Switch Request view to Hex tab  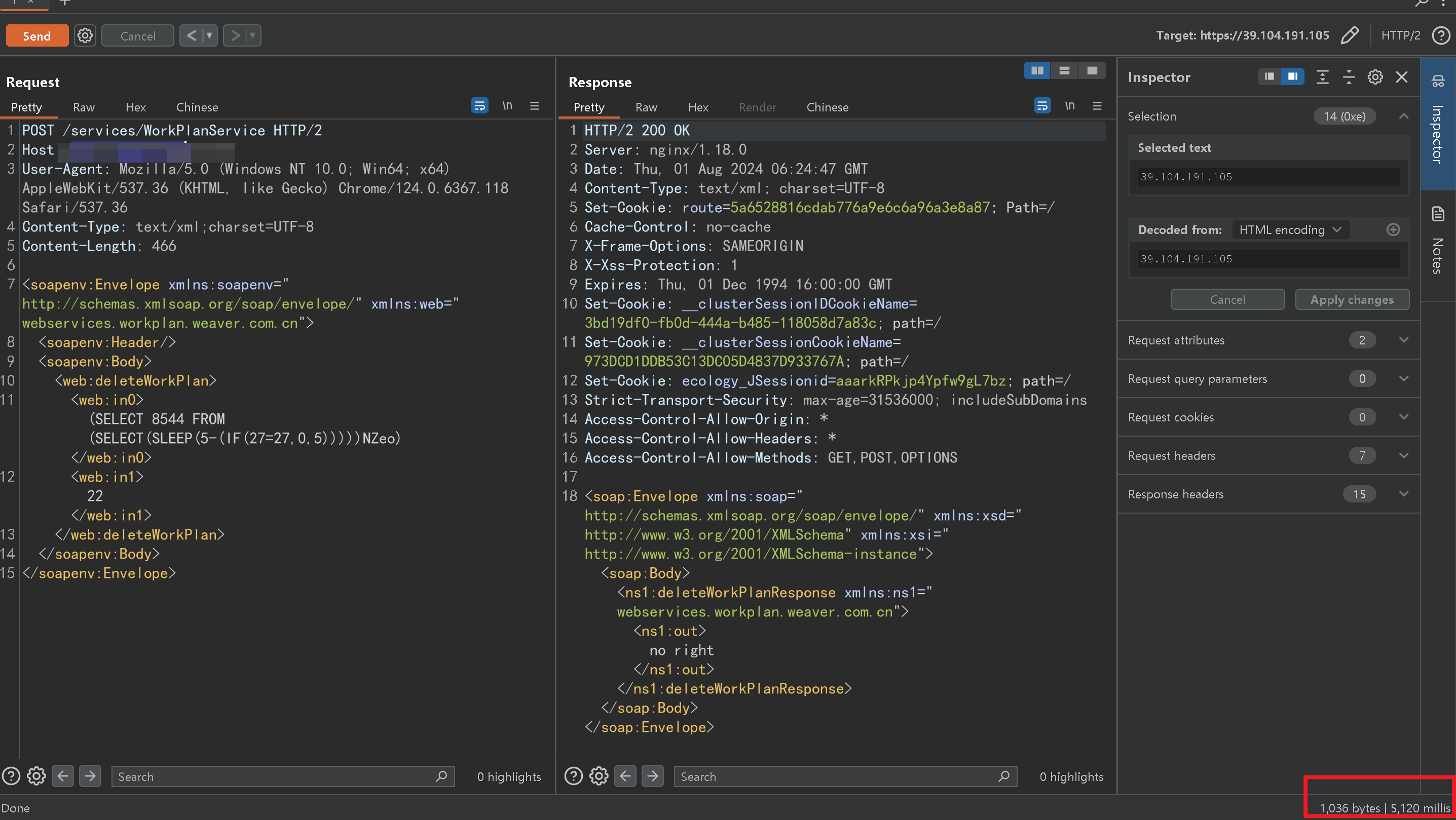coord(135,107)
